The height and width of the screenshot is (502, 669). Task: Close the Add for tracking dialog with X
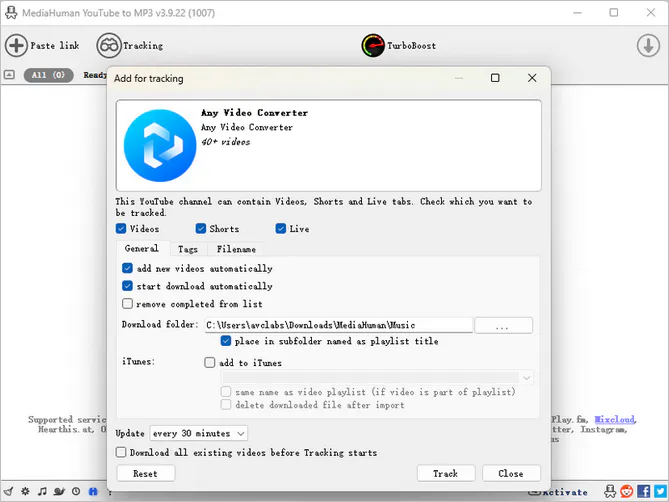tap(532, 78)
